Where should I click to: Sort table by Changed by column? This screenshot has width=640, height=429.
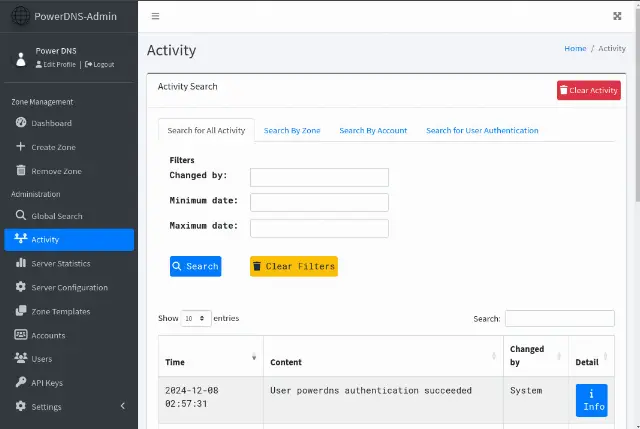[536, 356]
